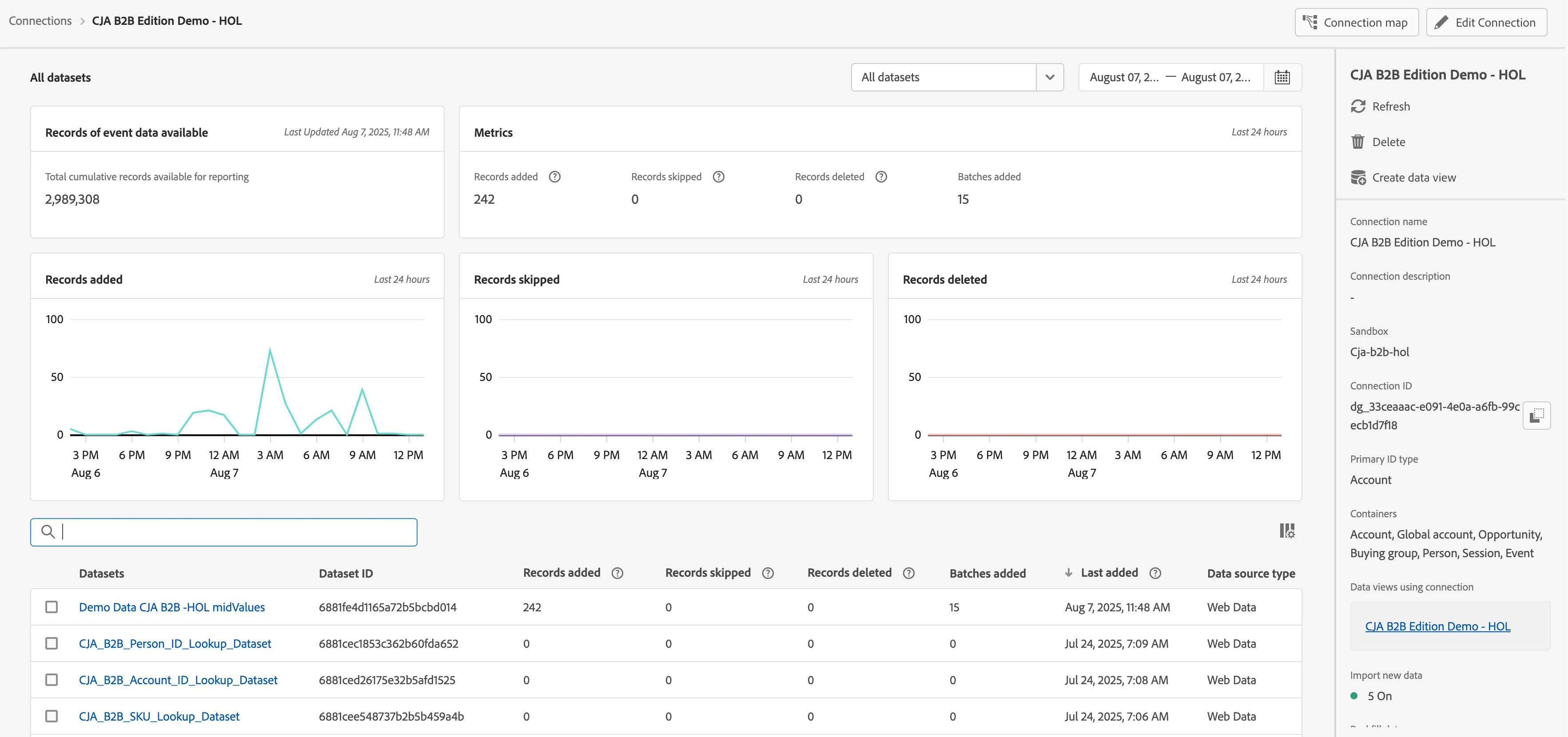Select dataset ID 6881fe4d1165a72b5bcbd014
Viewport: 1568px width, 737px height.
(x=387, y=607)
